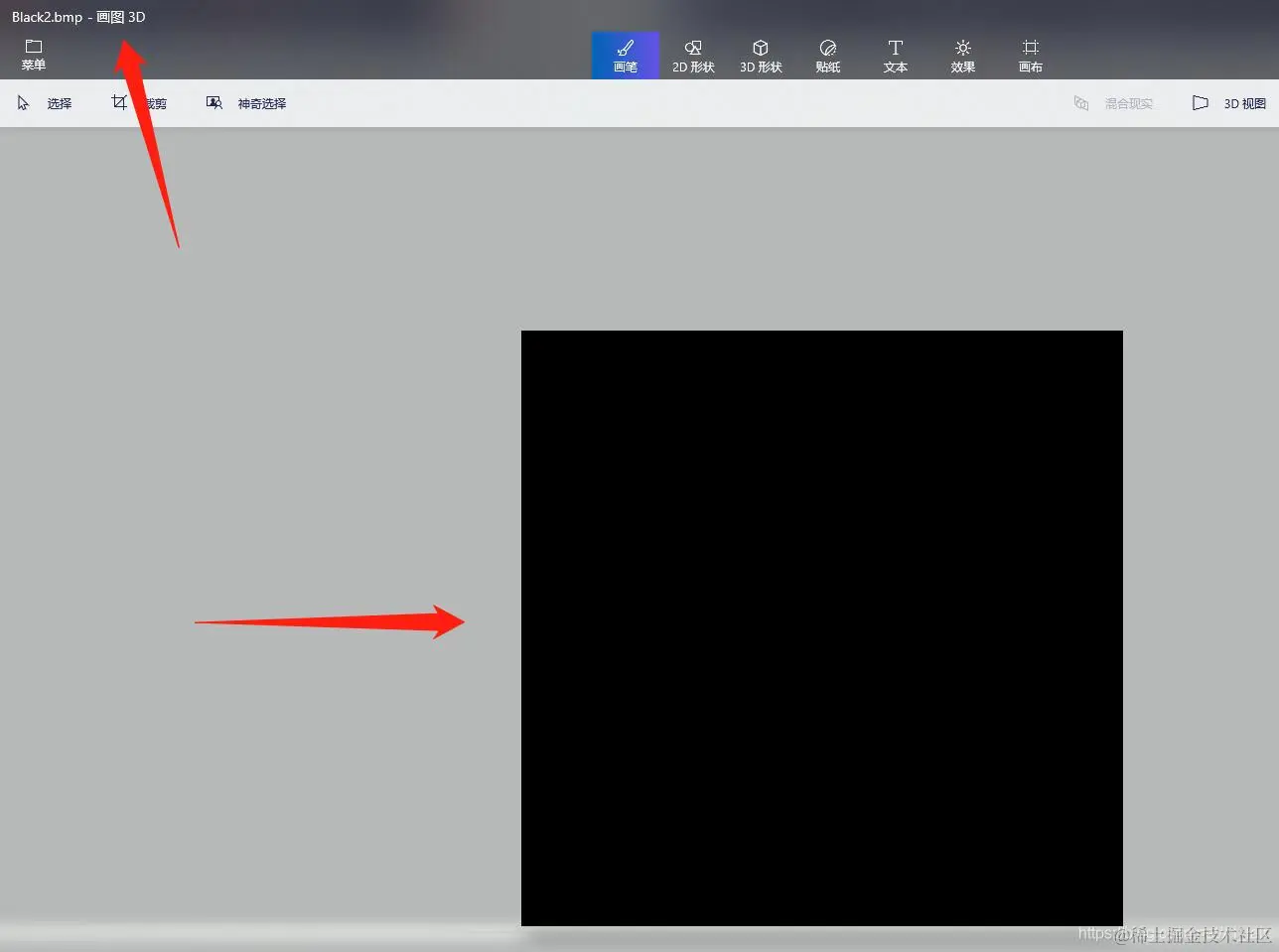The width and height of the screenshot is (1279, 952).
Task: Toggle the 3D 视图 view
Action: point(1229,103)
